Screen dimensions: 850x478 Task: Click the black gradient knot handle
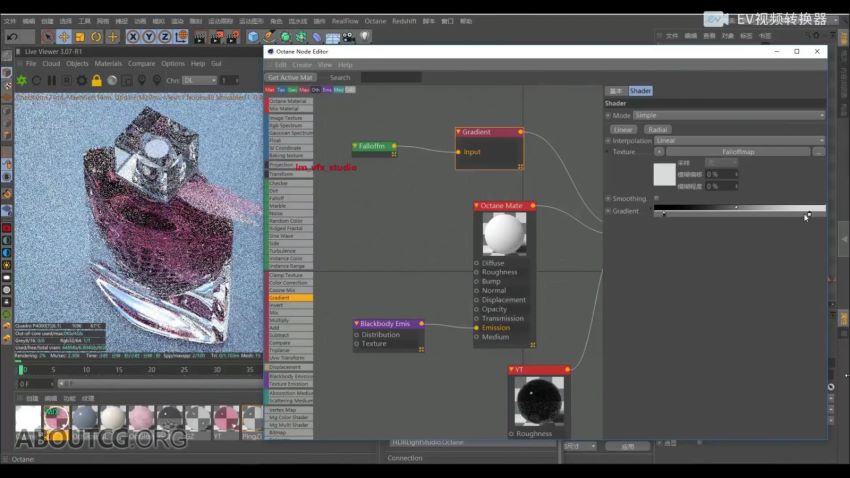coord(664,215)
